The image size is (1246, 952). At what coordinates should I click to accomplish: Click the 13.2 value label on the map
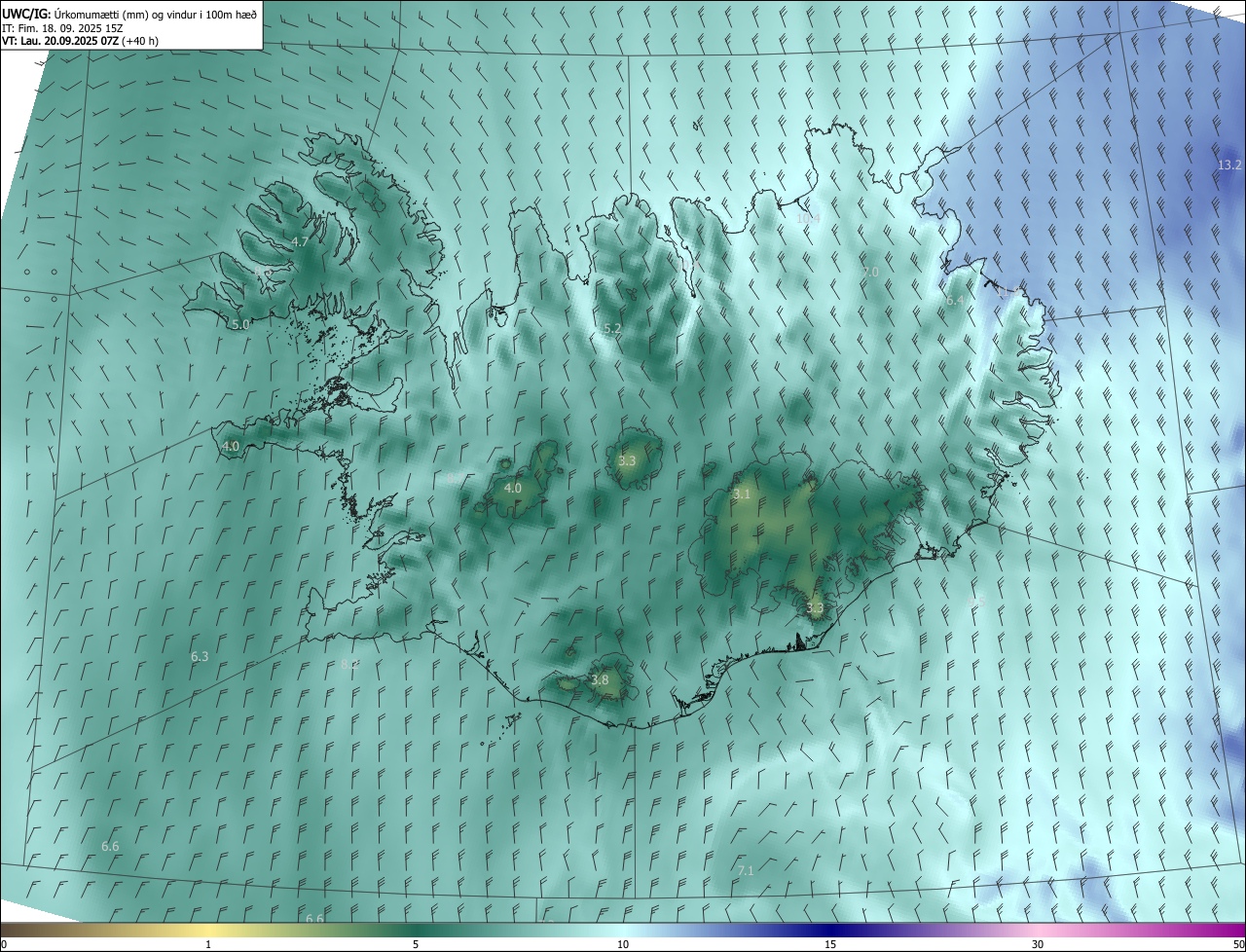click(1229, 165)
